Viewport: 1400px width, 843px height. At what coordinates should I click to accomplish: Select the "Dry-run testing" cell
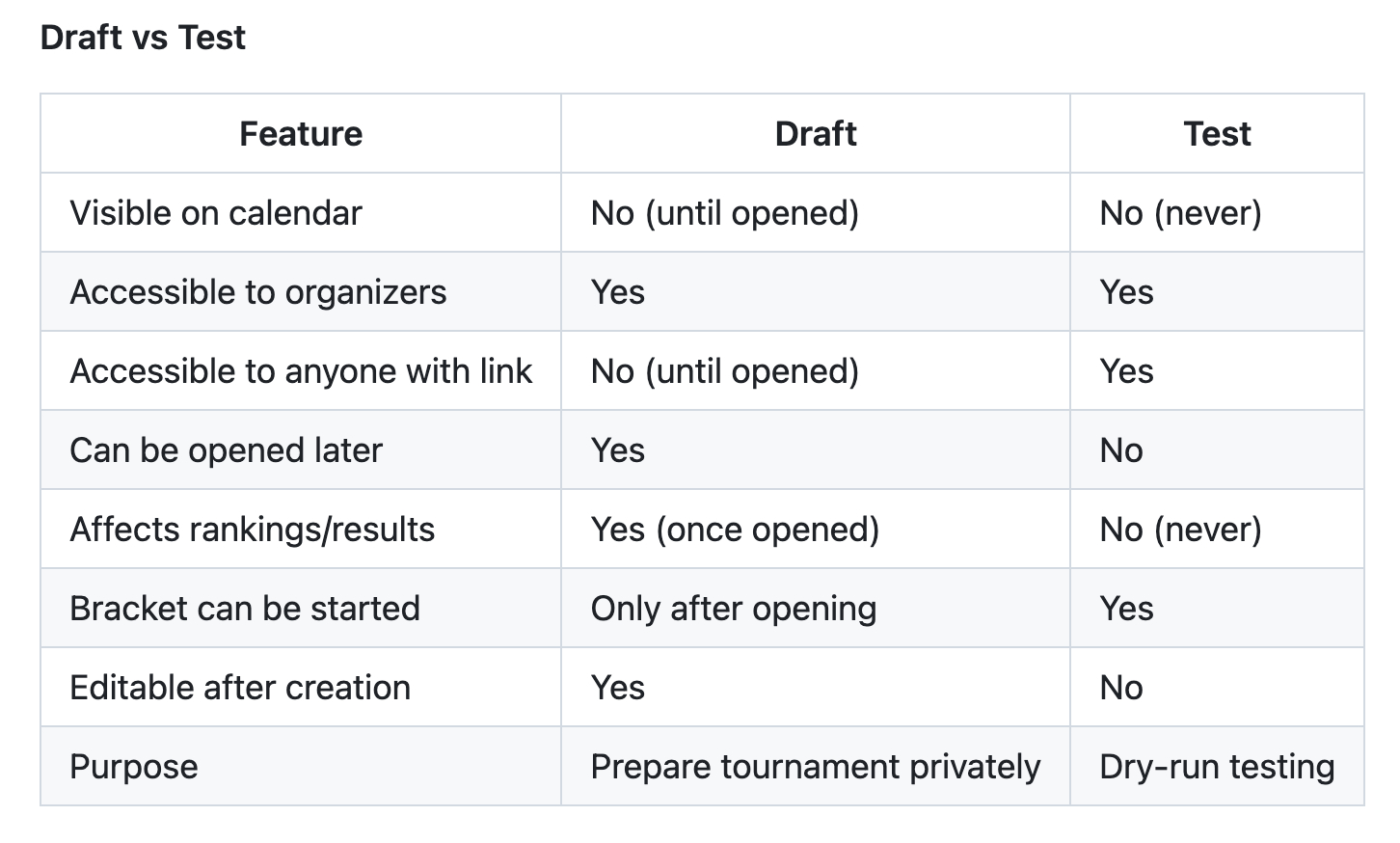click(1217, 767)
